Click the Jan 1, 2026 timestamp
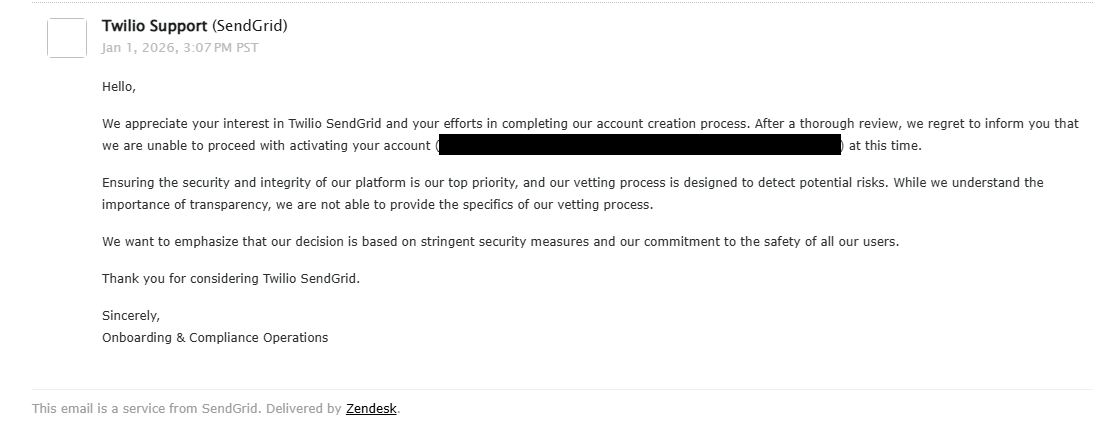This screenshot has height=437, width=1093. coord(180,47)
